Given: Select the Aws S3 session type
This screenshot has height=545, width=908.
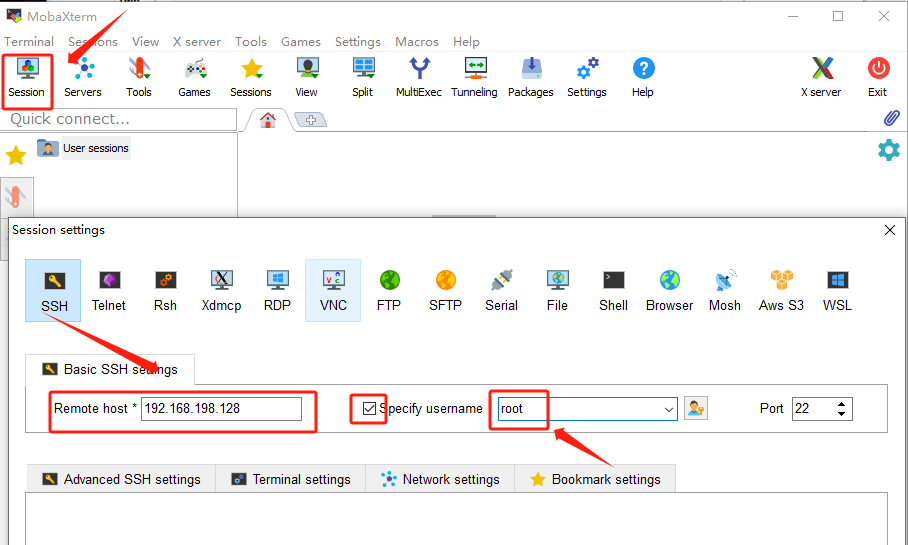Looking at the screenshot, I should pyautogui.click(x=781, y=291).
